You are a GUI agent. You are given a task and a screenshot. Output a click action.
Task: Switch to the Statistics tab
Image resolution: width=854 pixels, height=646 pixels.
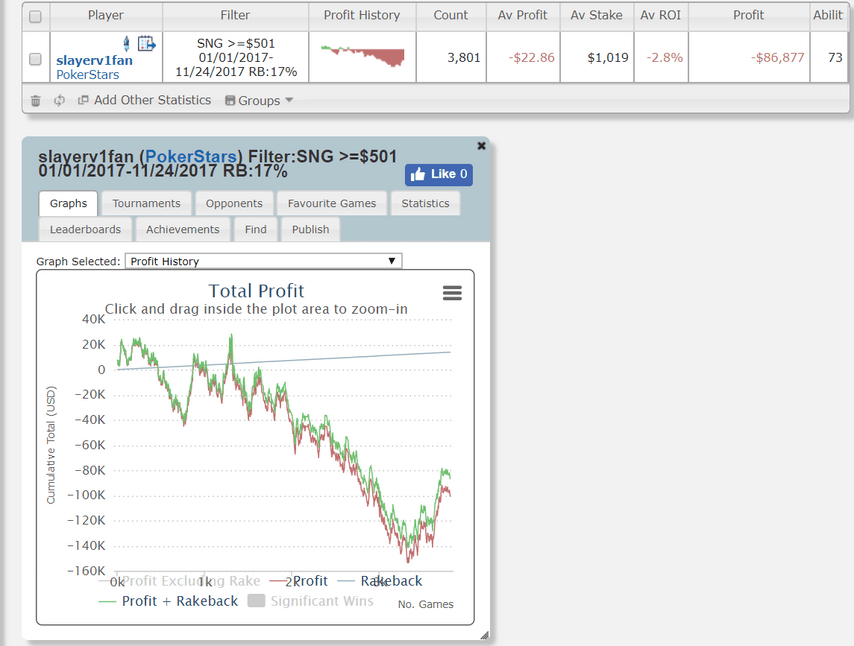tap(425, 203)
